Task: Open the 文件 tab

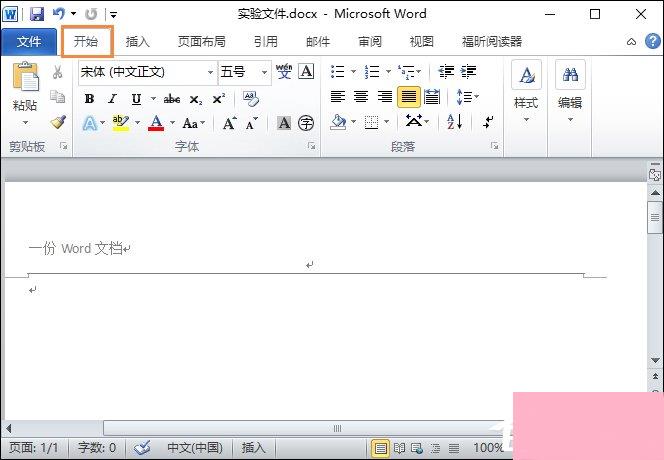Action: (29, 42)
